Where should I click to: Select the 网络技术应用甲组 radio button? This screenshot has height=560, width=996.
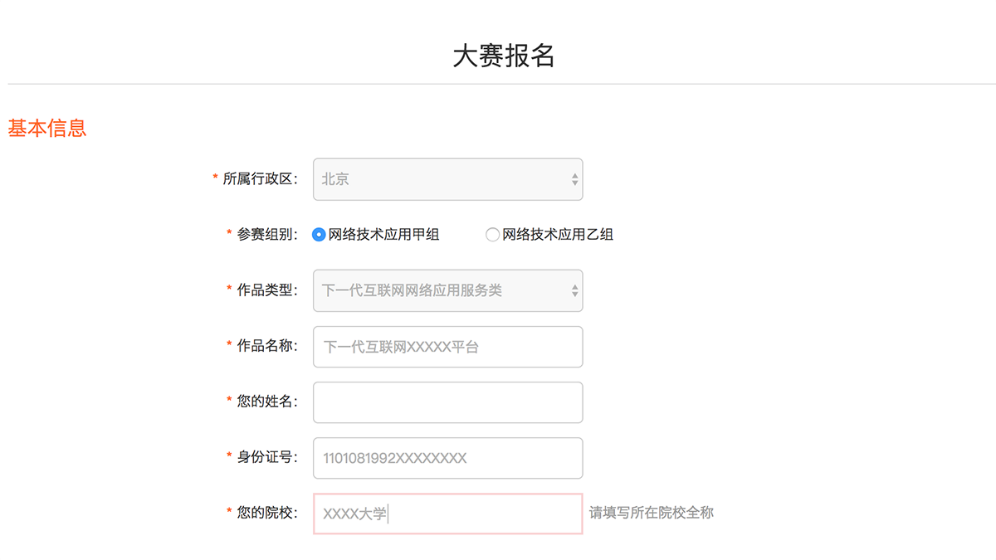point(319,235)
